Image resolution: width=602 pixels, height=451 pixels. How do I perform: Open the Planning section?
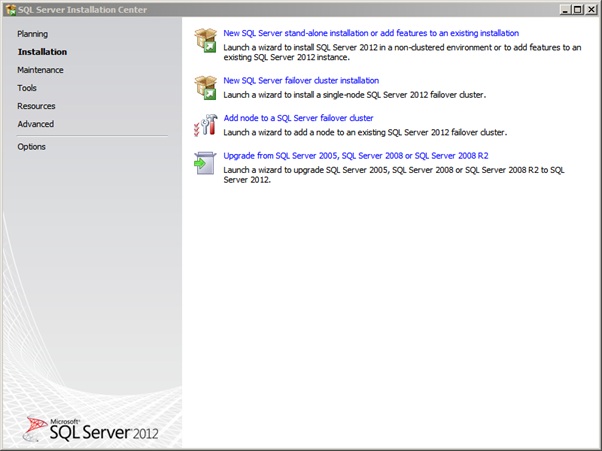coord(32,34)
